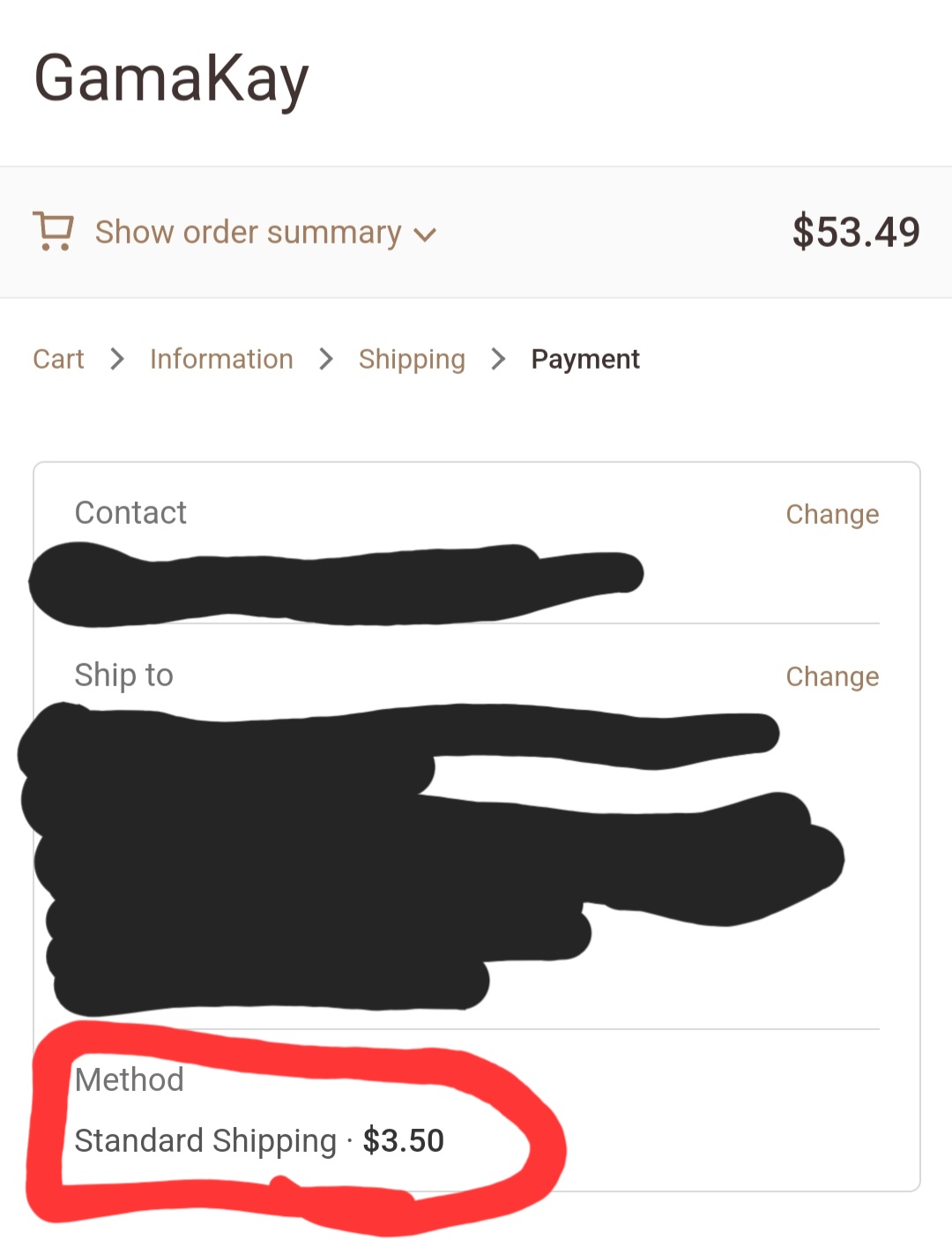The width and height of the screenshot is (952, 1255).
Task: Click the Contact section label
Action: tap(130, 512)
